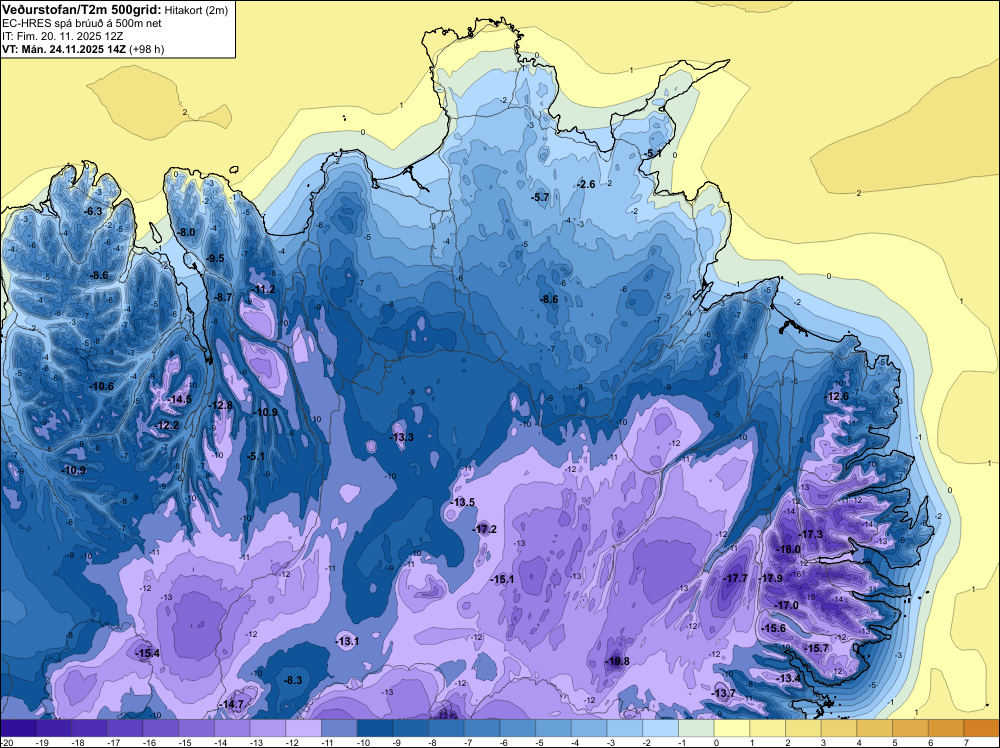Select the -5.7 temperature reading
This screenshot has width=1000, height=748.
tap(540, 198)
